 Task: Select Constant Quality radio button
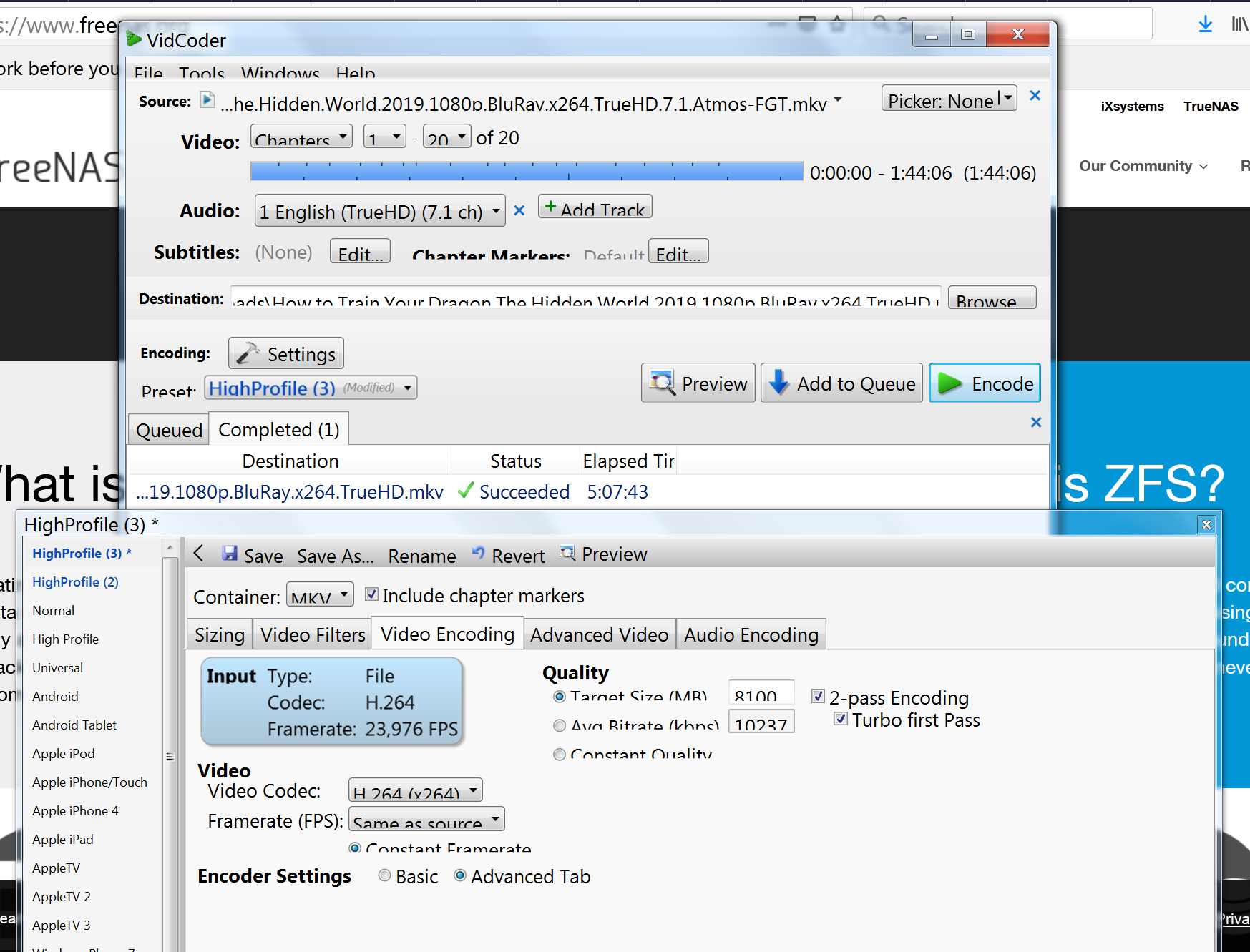click(560, 754)
